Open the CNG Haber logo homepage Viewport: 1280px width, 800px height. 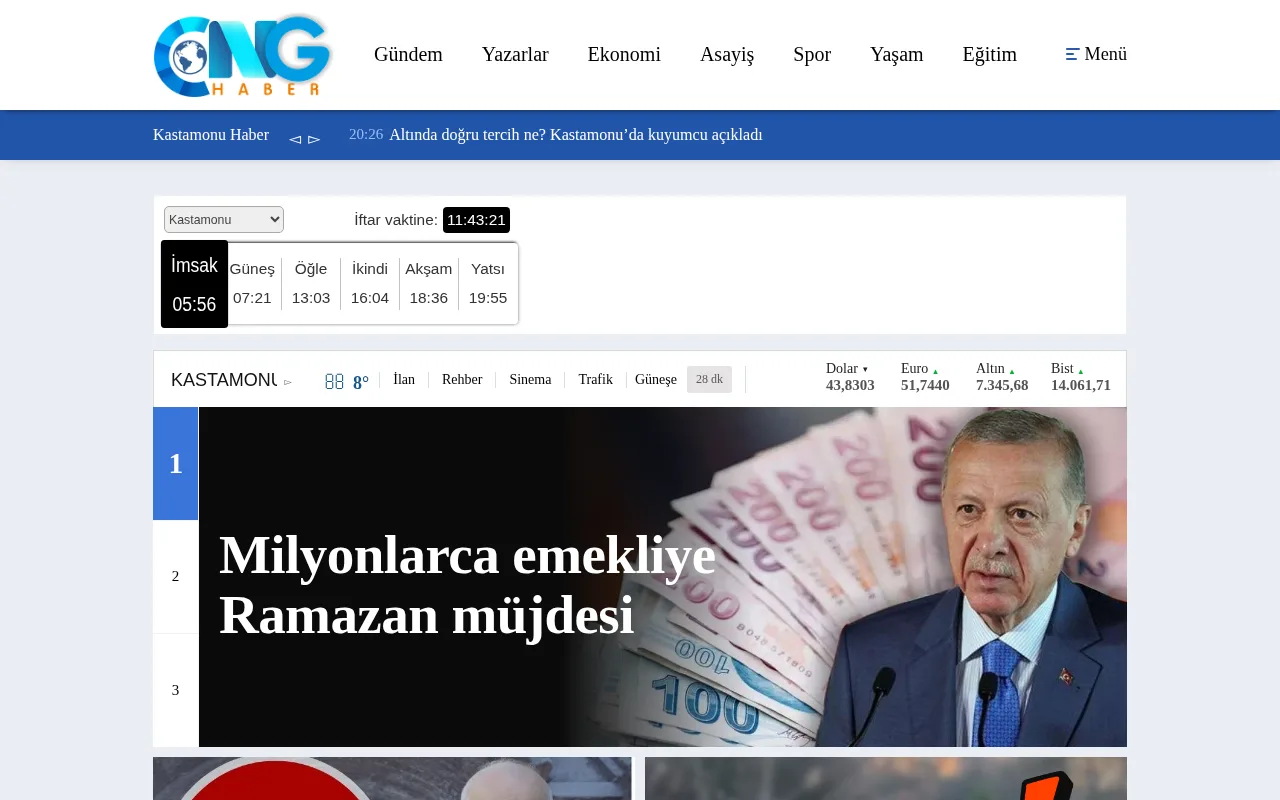[241, 55]
